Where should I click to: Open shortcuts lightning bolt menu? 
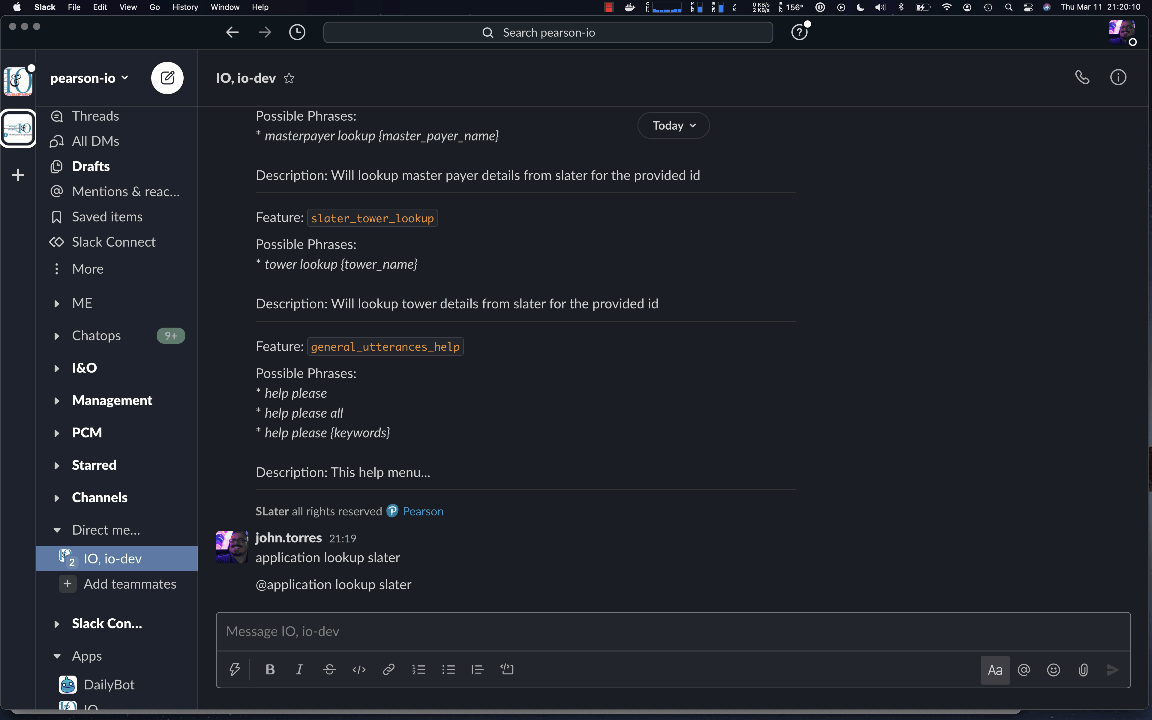tap(234, 669)
